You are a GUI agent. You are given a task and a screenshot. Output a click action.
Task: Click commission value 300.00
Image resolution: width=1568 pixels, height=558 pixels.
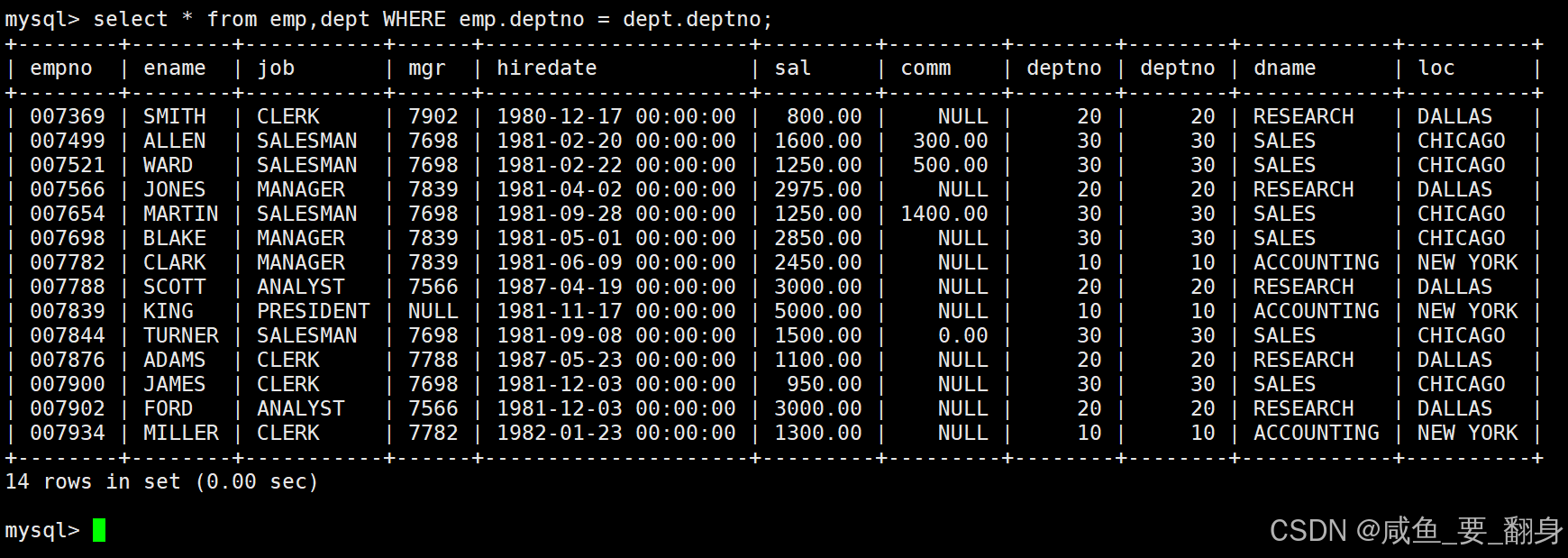[x=951, y=141]
